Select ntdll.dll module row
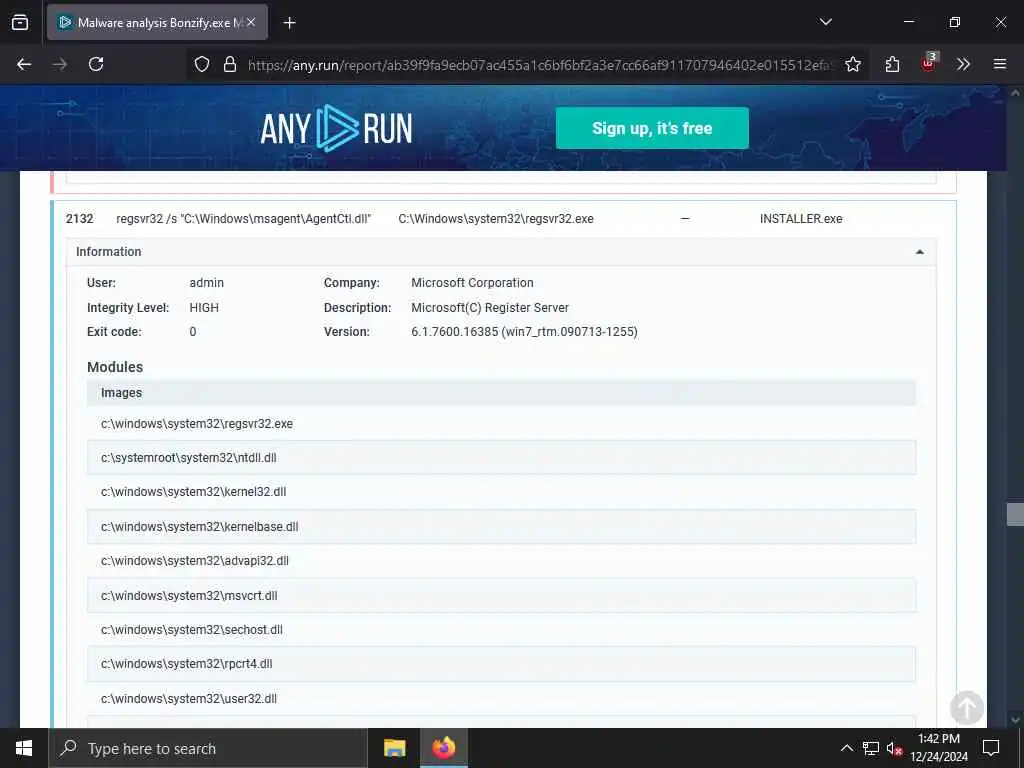This screenshot has width=1024, height=768. coord(502,458)
